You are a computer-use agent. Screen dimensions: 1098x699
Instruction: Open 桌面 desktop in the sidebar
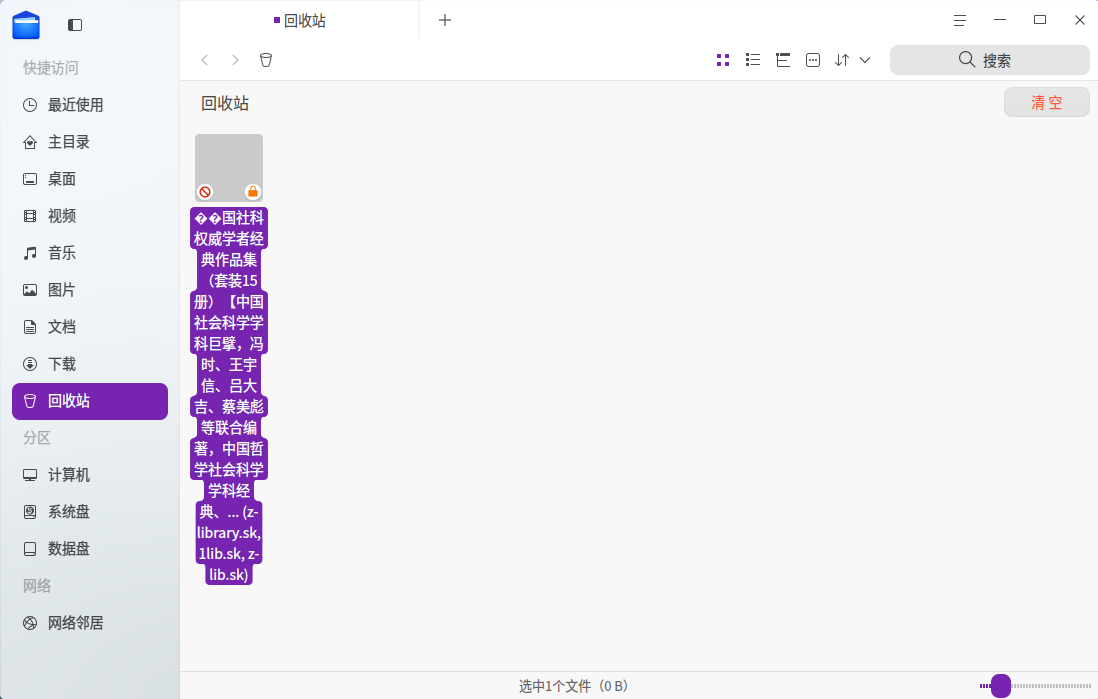90,179
